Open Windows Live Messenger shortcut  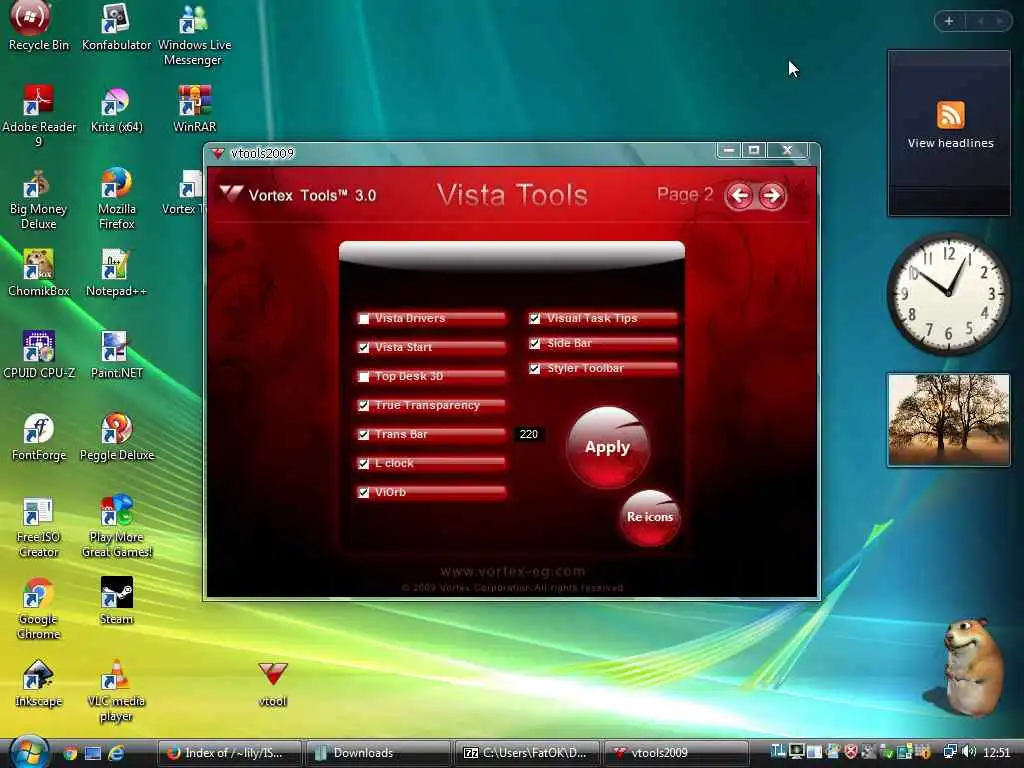pyautogui.click(x=193, y=34)
